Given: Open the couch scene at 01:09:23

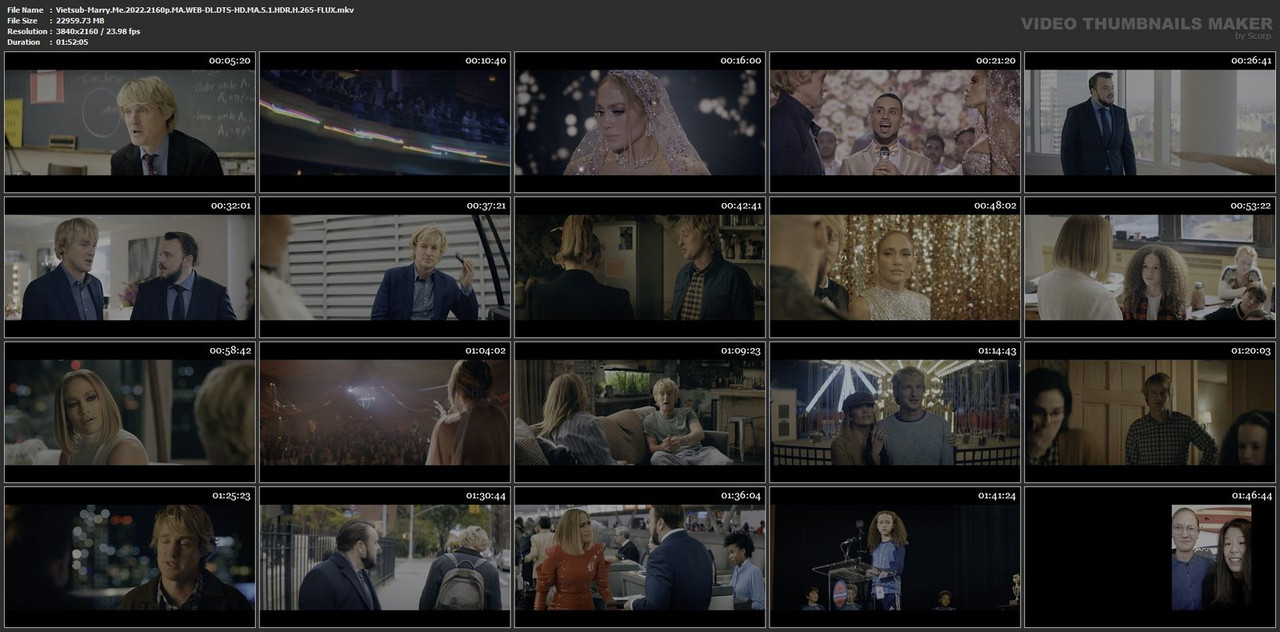Looking at the screenshot, I should (640, 412).
